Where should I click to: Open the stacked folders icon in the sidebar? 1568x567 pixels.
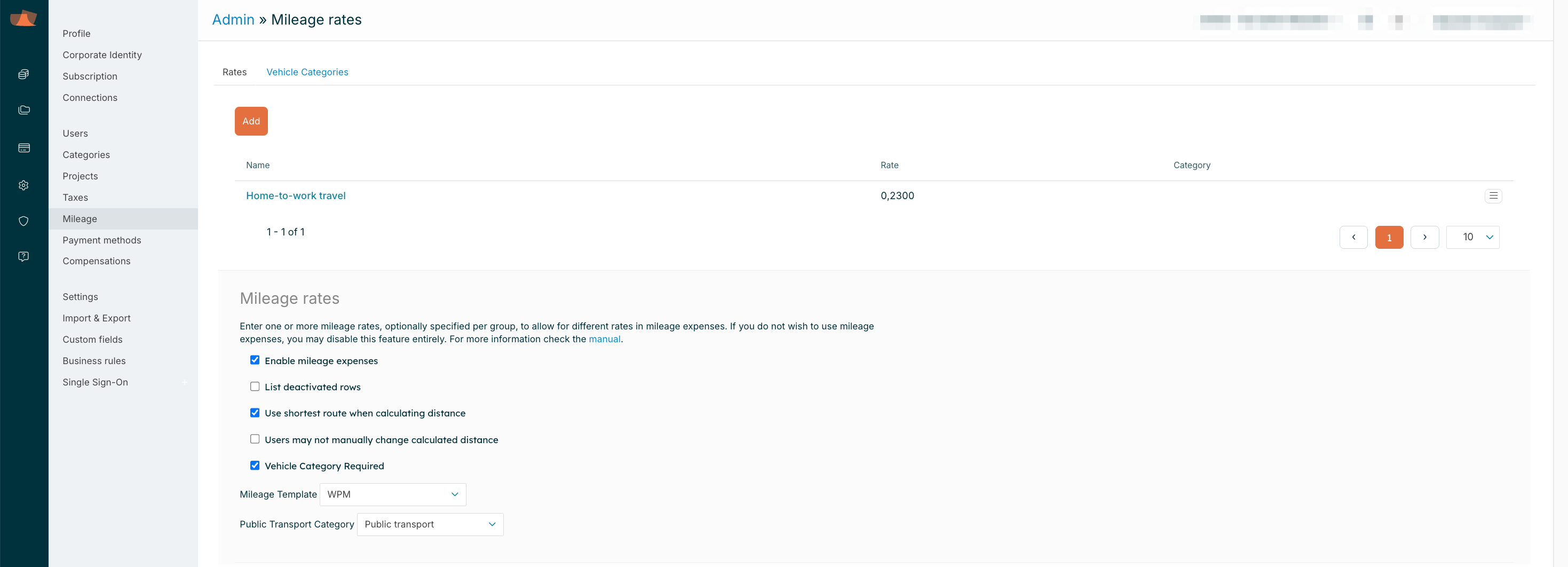pyautogui.click(x=23, y=110)
